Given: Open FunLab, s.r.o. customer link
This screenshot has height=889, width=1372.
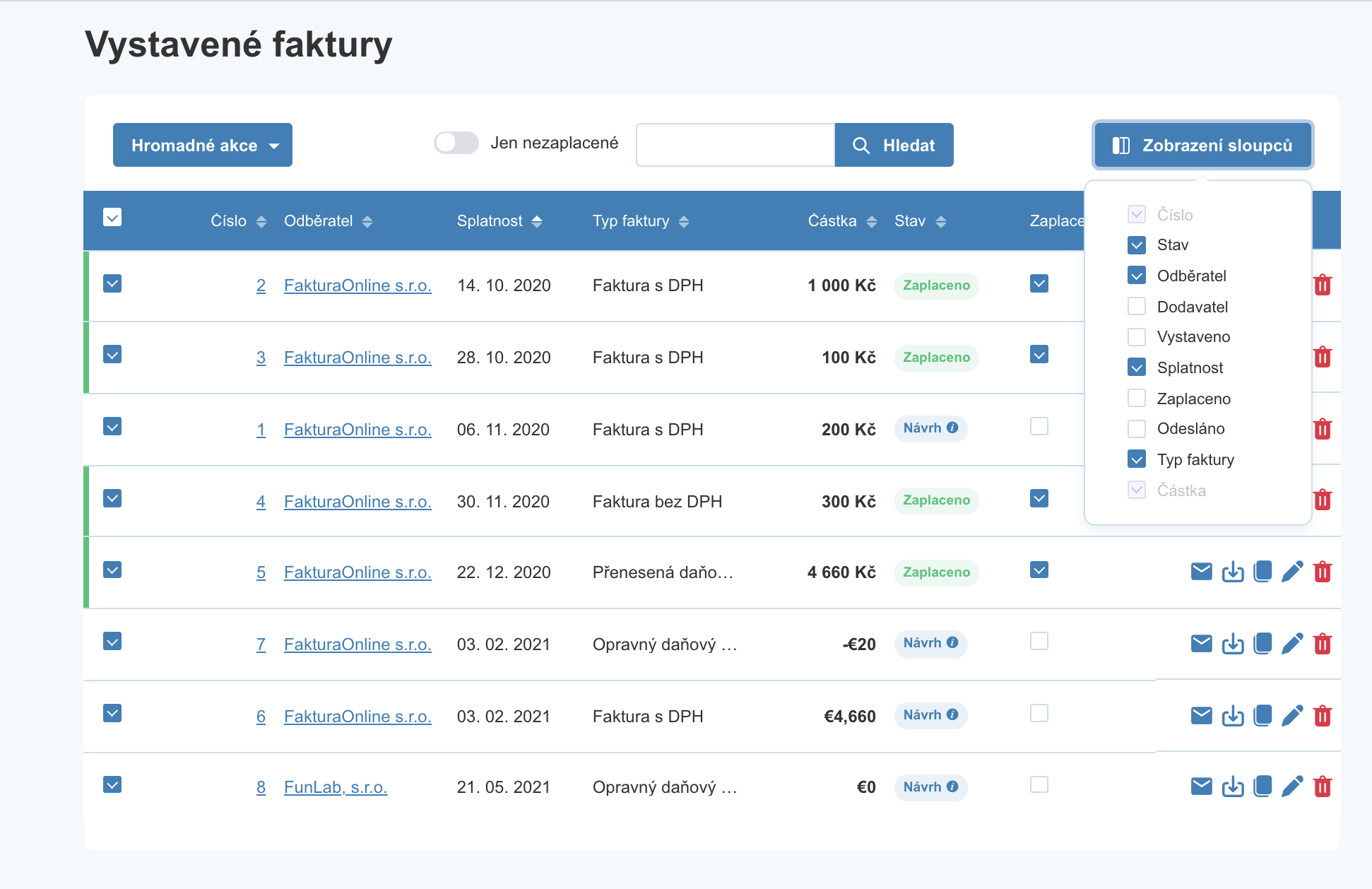Looking at the screenshot, I should point(336,787).
